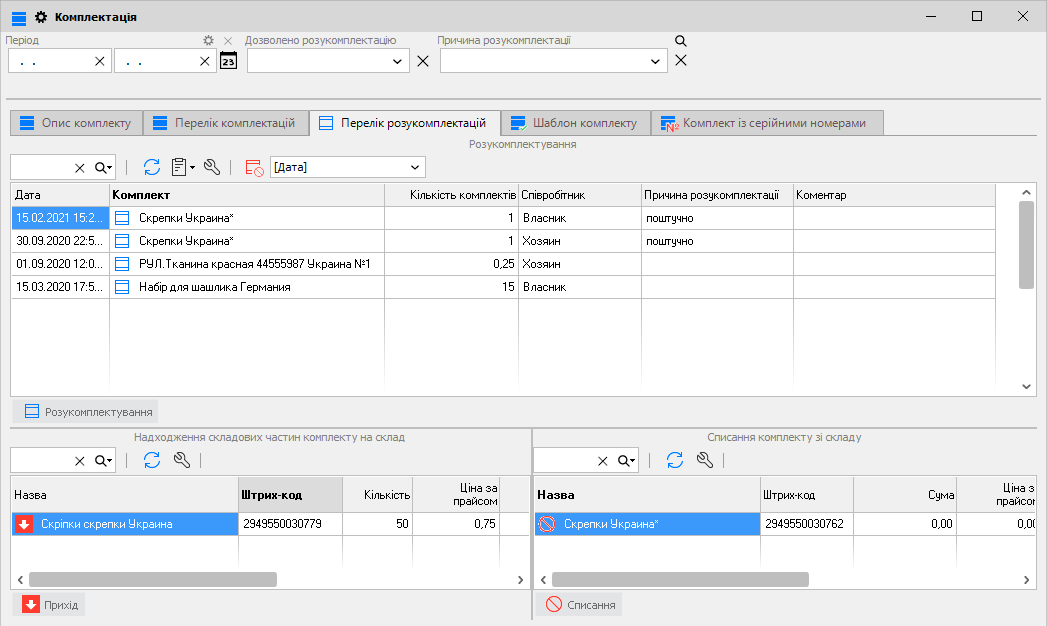Screen dimensions: 1047x626
Task: Open clipboard options in main toolbar
Action: click(182, 167)
